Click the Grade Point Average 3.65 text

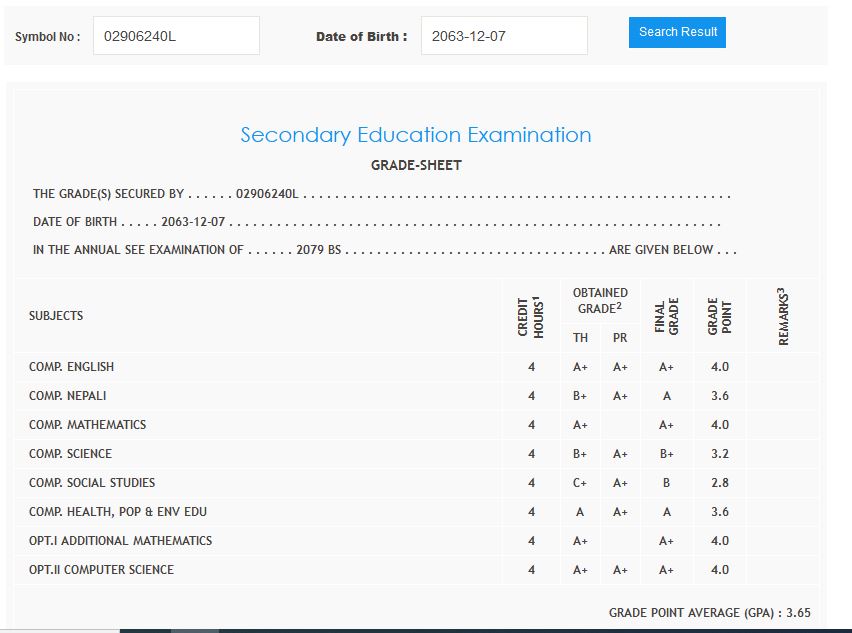click(709, 613)
